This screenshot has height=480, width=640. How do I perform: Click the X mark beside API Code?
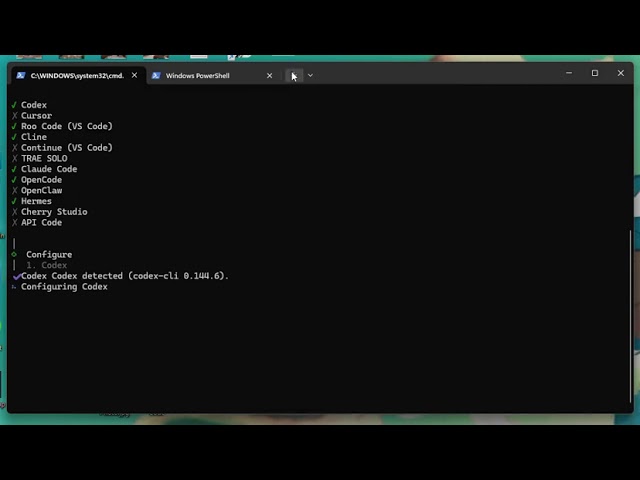[15, 222]
